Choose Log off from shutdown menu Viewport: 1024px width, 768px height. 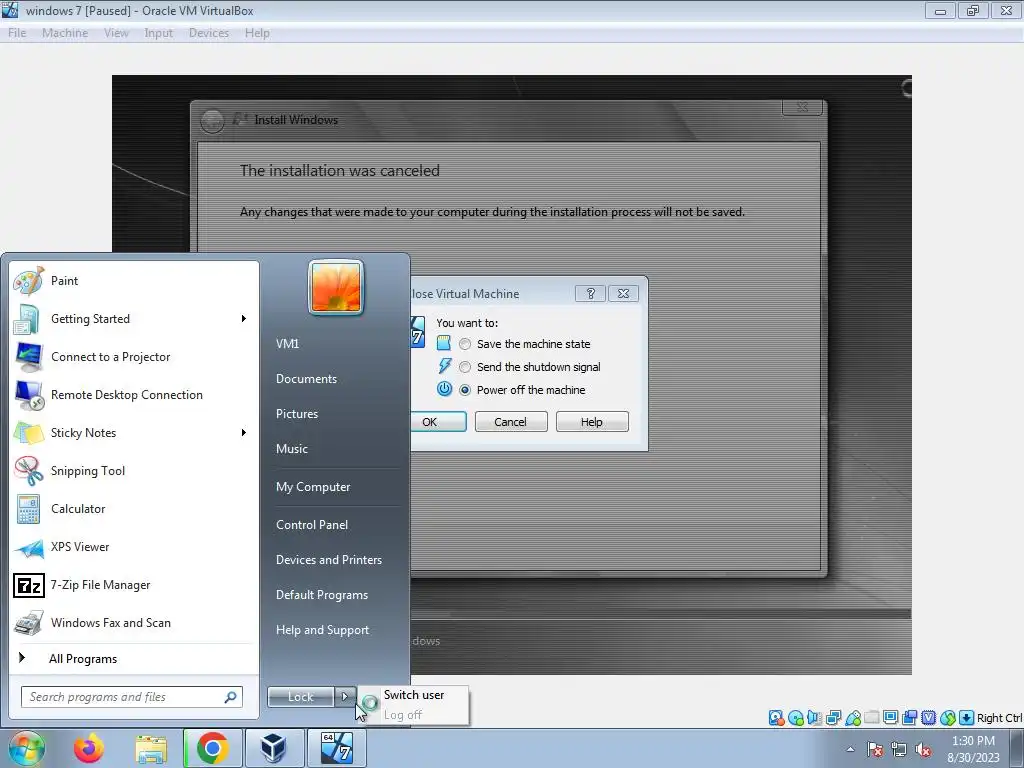(x=403, y=714)
